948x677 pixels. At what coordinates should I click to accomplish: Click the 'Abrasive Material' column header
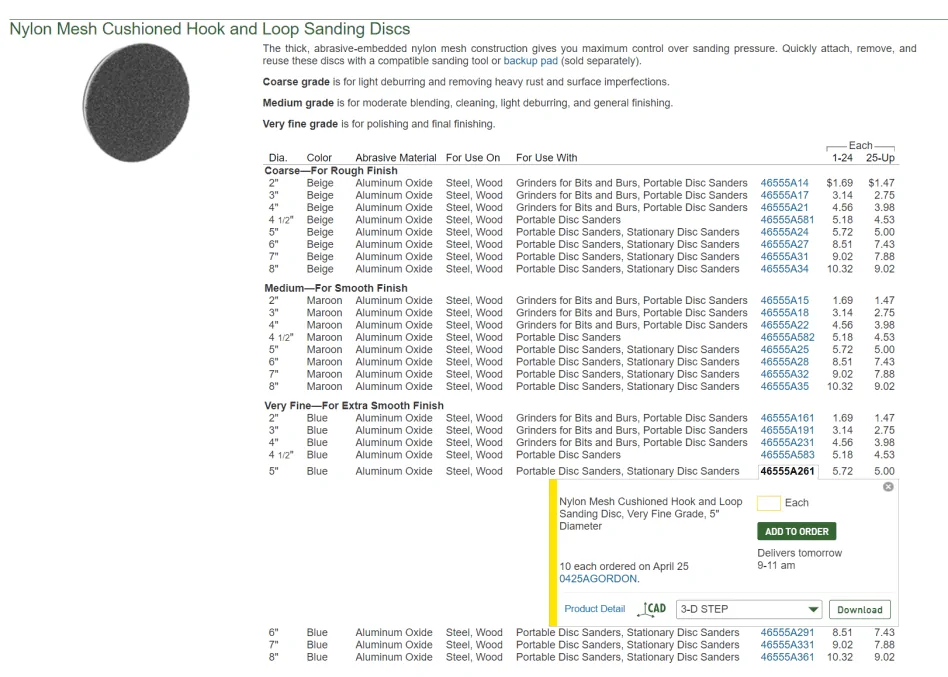(x=395, y=158)
